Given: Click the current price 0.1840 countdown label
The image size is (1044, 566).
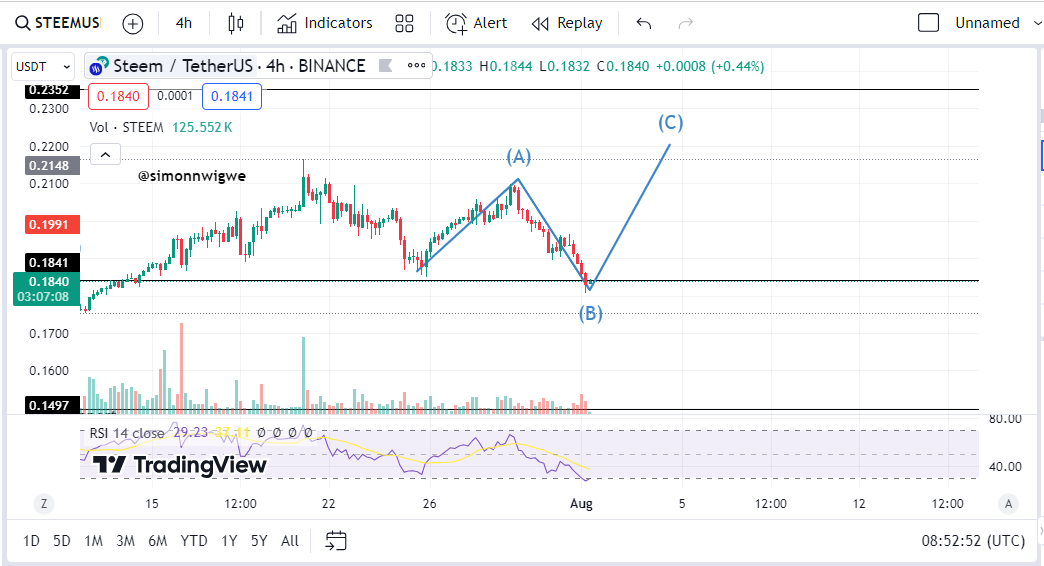Looking at the screenshot, I should [46, 289].
